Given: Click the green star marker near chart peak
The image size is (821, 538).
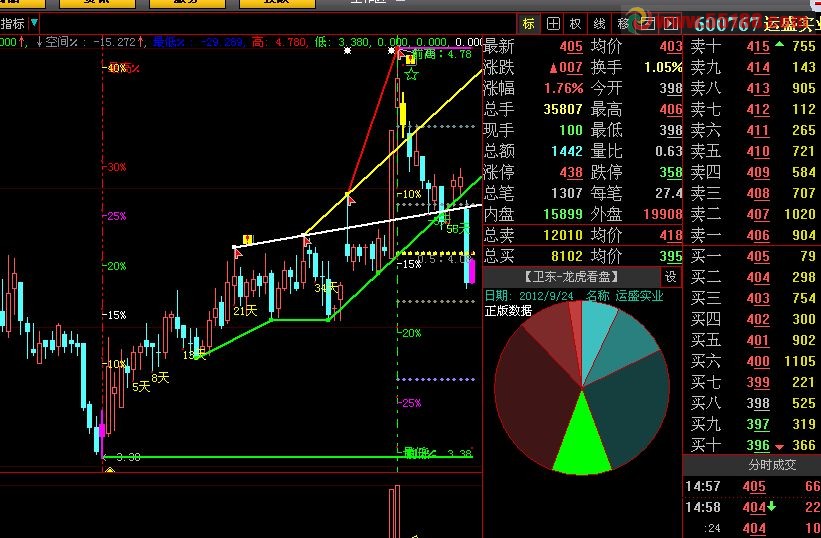Looking at the screenshot, I should [x=412, y=74].
